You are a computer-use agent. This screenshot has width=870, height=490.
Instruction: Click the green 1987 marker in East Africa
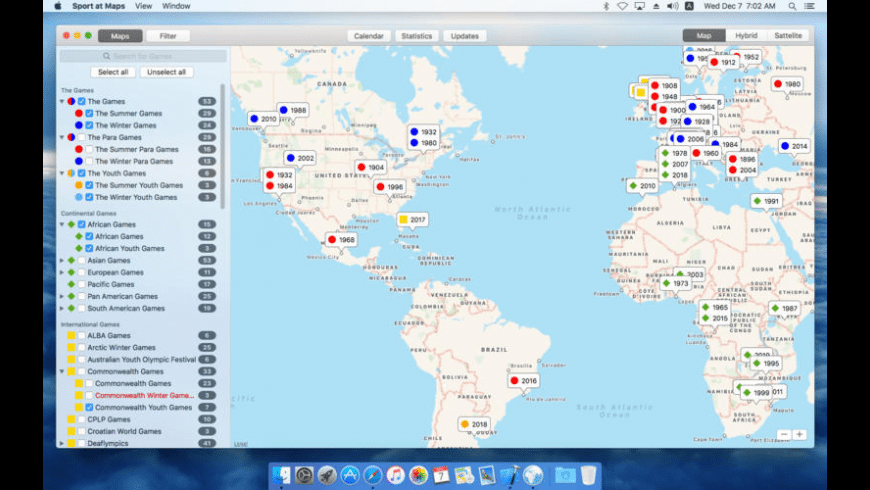pos(784,308)
